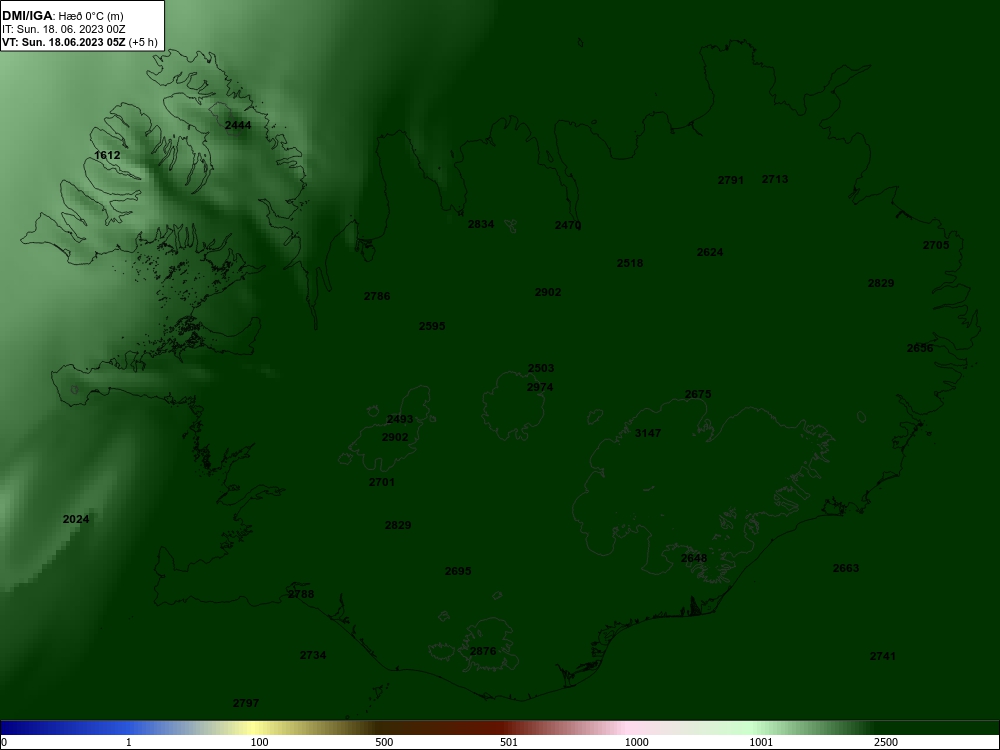
Task: Click the legend label 501
Action: (x=509, y=742)
